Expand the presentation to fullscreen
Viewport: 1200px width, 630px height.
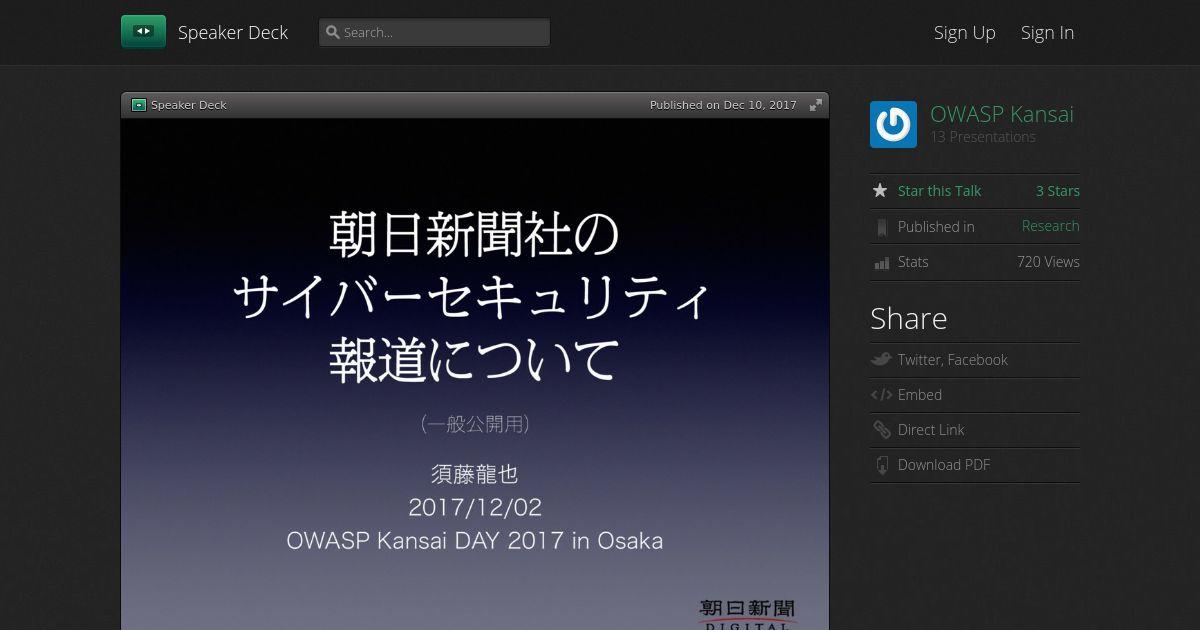click(x=816, y=105)
